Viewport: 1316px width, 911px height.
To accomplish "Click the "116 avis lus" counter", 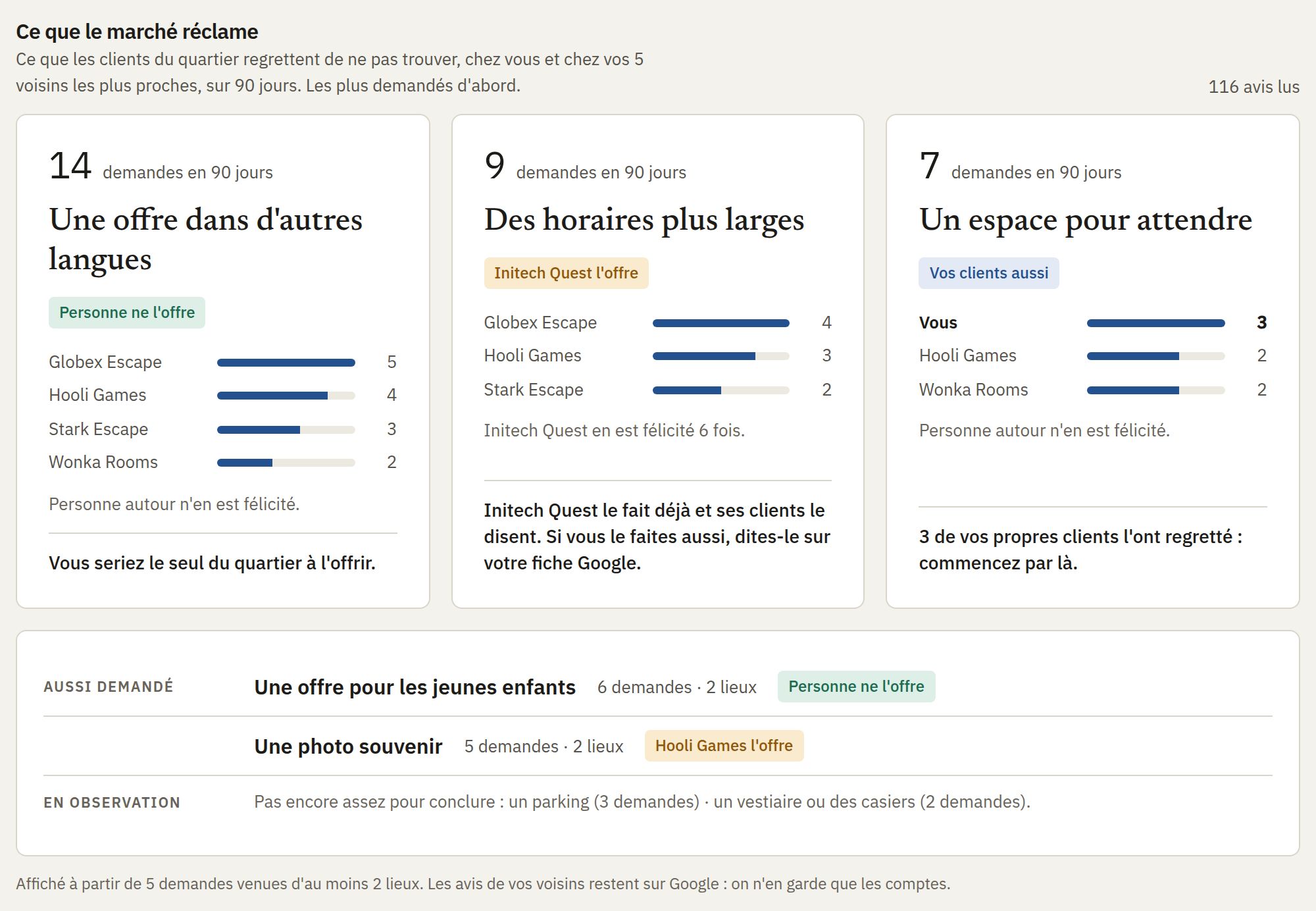I will (1253, 87).
